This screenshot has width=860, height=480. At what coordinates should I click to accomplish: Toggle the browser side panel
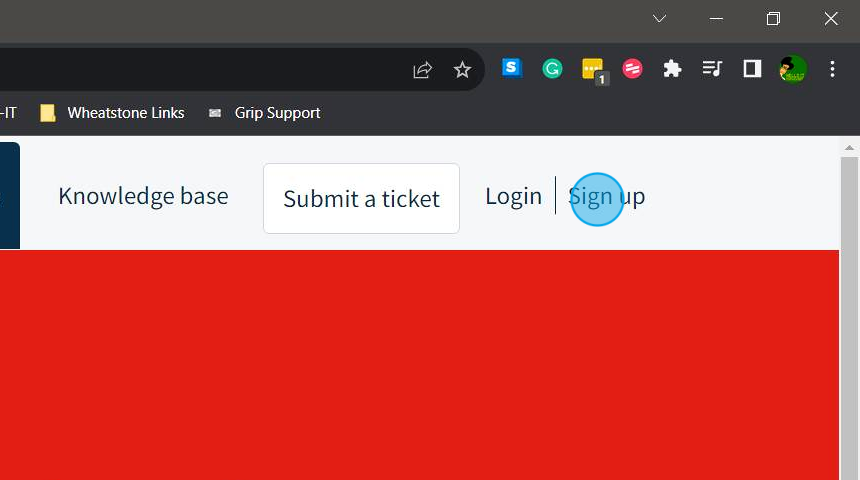(752, 69)
